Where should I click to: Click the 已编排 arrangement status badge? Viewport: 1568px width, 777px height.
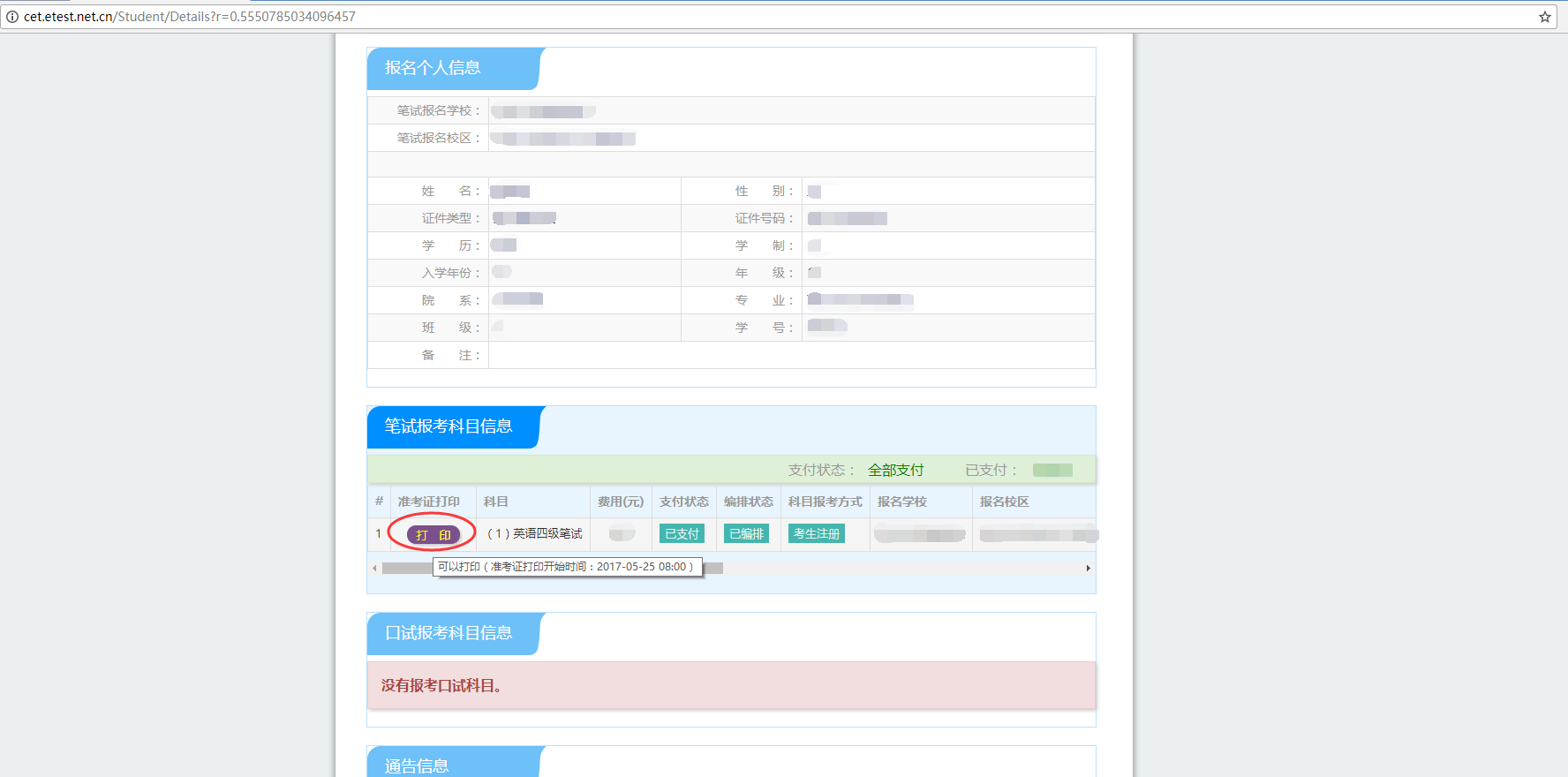(746, 533)
